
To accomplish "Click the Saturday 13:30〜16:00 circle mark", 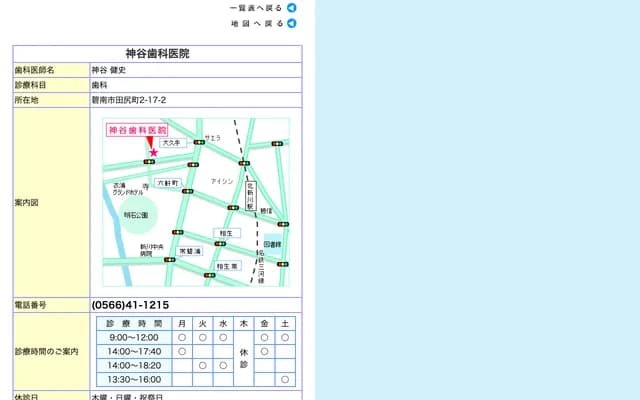I will click(285, 380).
